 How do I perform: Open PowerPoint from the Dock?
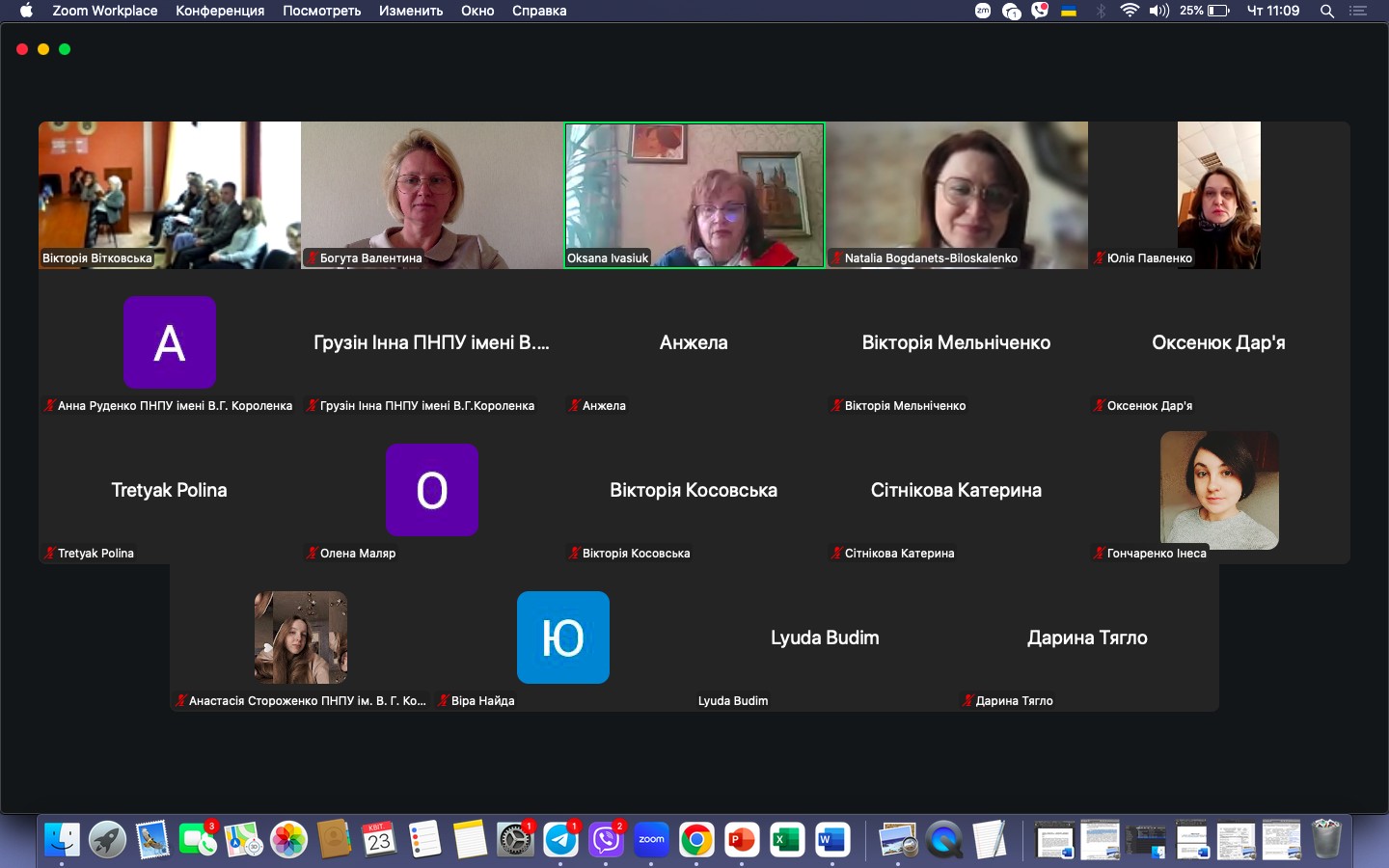point(742,840)
